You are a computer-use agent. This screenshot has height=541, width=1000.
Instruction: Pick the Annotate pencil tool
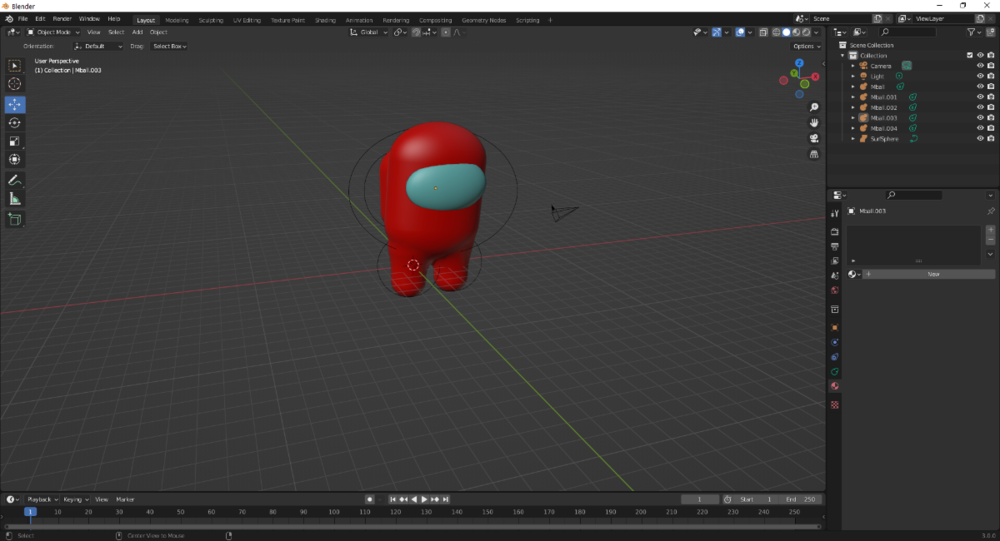15,181
